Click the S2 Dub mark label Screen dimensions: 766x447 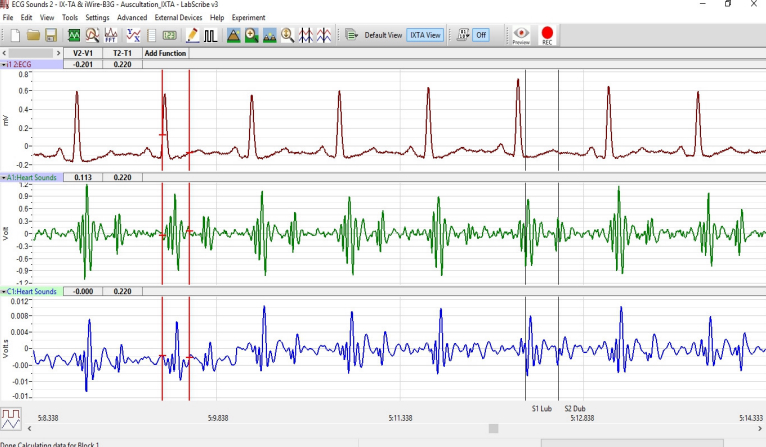tap(574, 408)
